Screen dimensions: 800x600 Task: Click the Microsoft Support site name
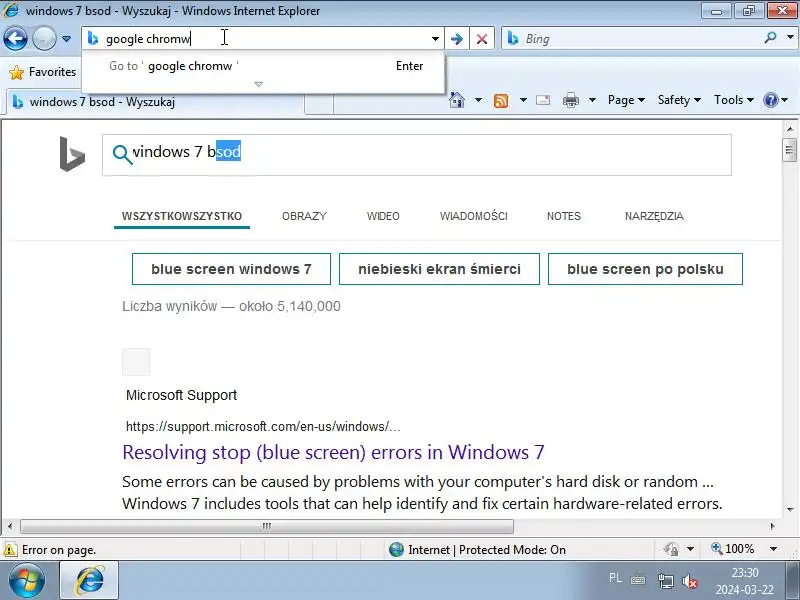[182, 395]
